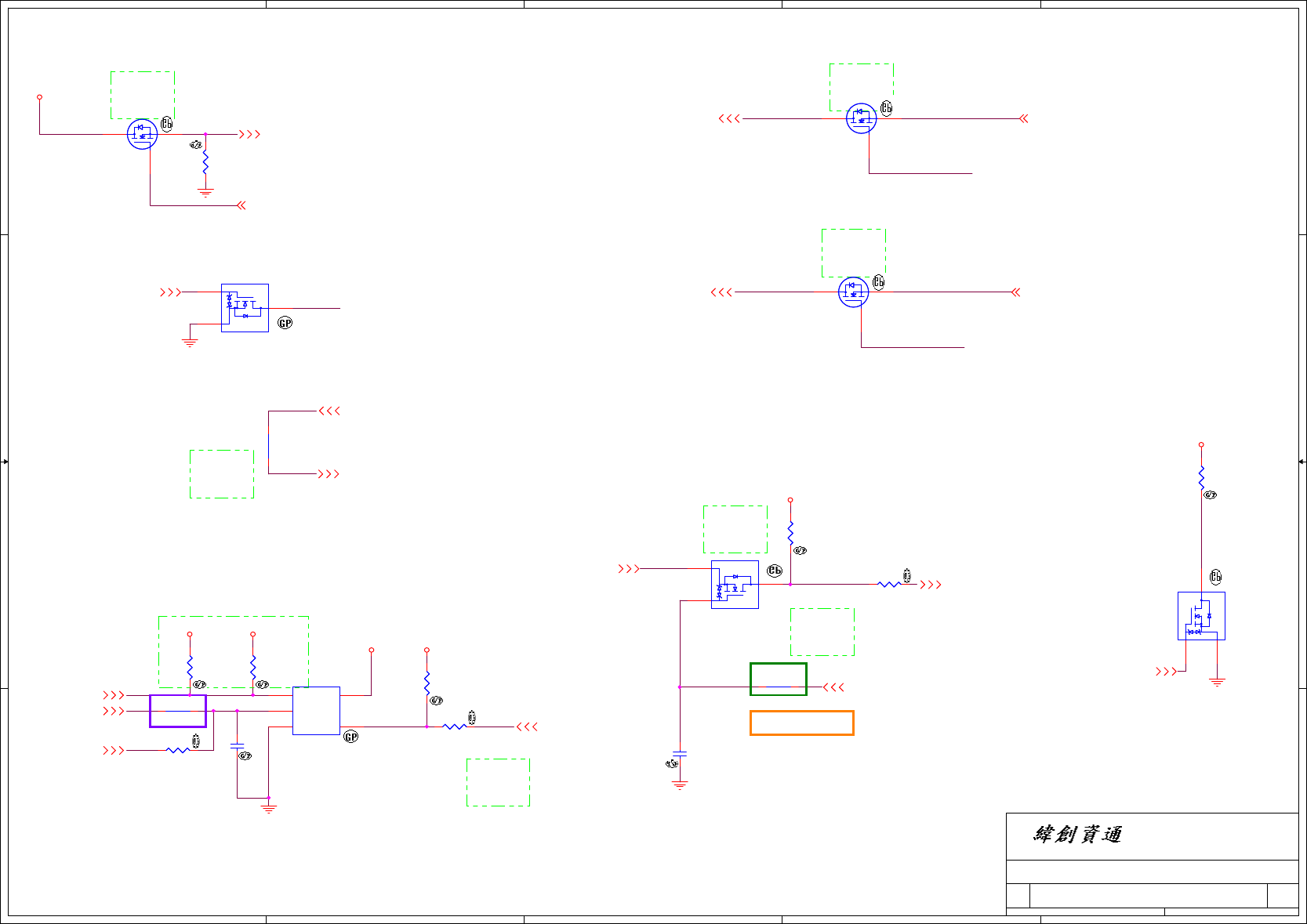
Task: Pick the pull-down resistor beside the top-left MOSFET
Action: coord(205,162)
